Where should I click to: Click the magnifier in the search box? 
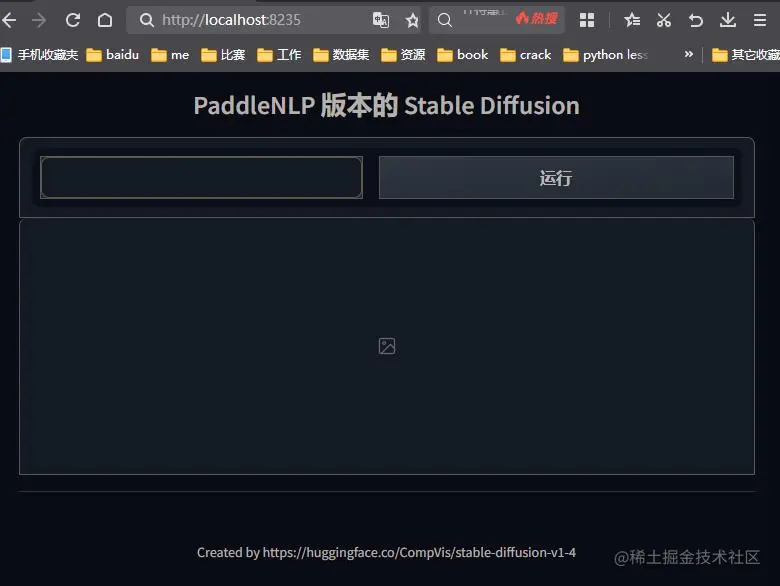point(445,20)
